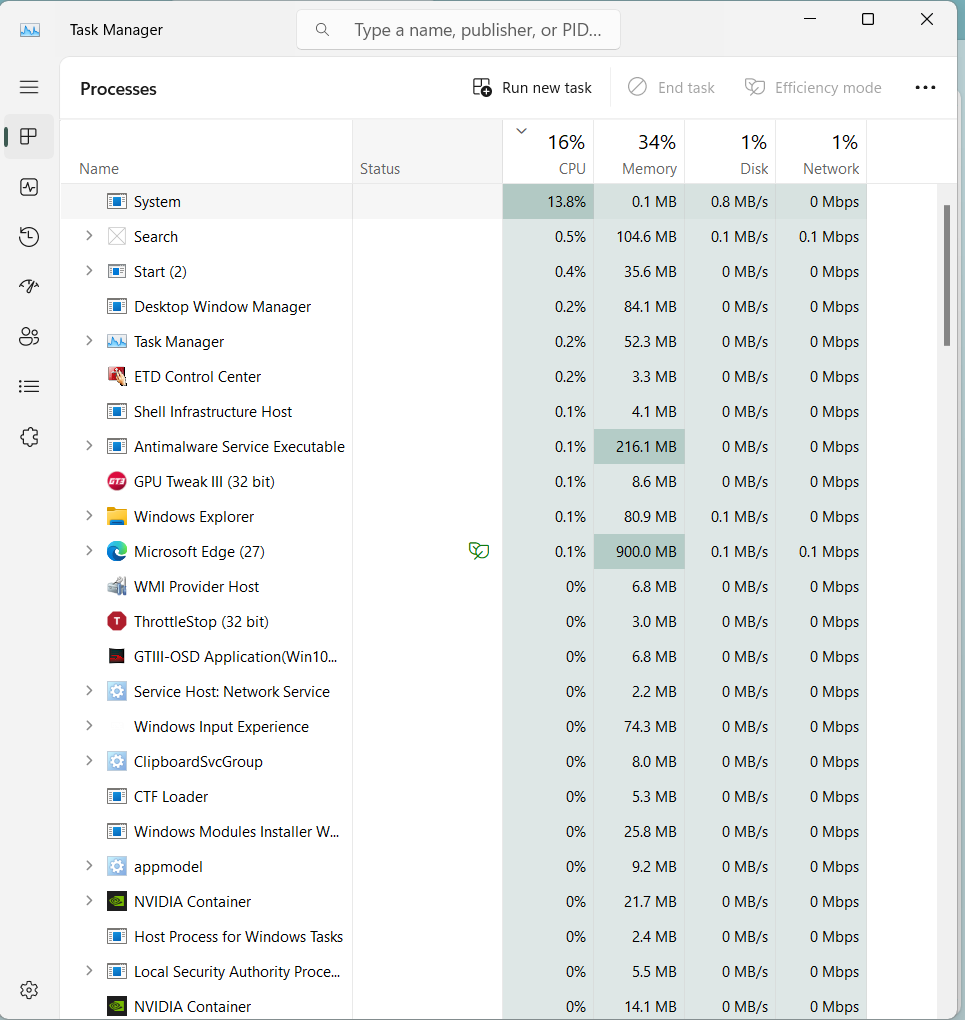Sort by the Network column header
This screenshot has height=1020, width=965.
tap(821, 152)
